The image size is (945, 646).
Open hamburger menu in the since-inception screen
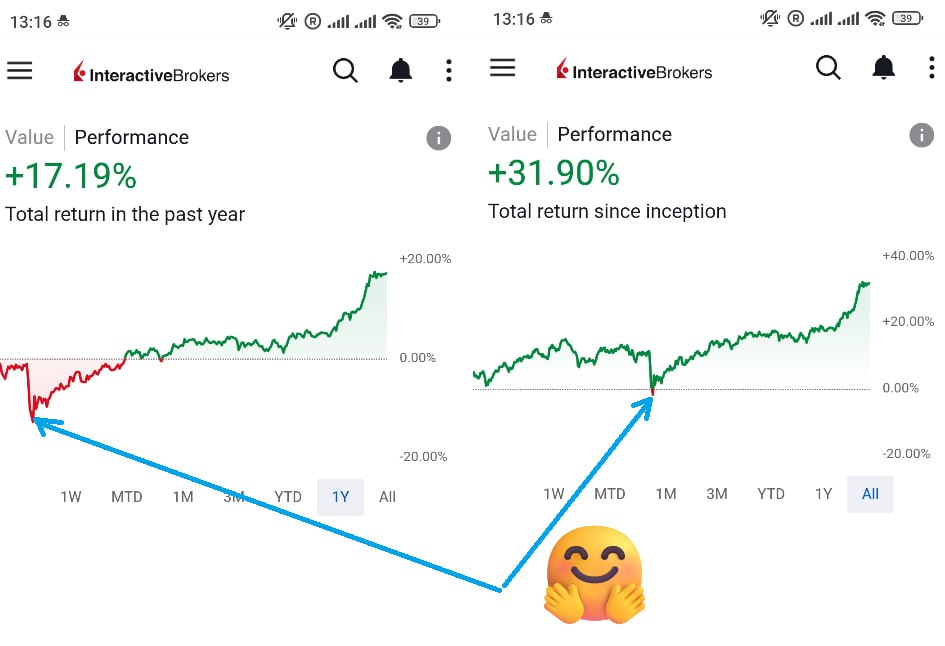click(x=503, y=68)
